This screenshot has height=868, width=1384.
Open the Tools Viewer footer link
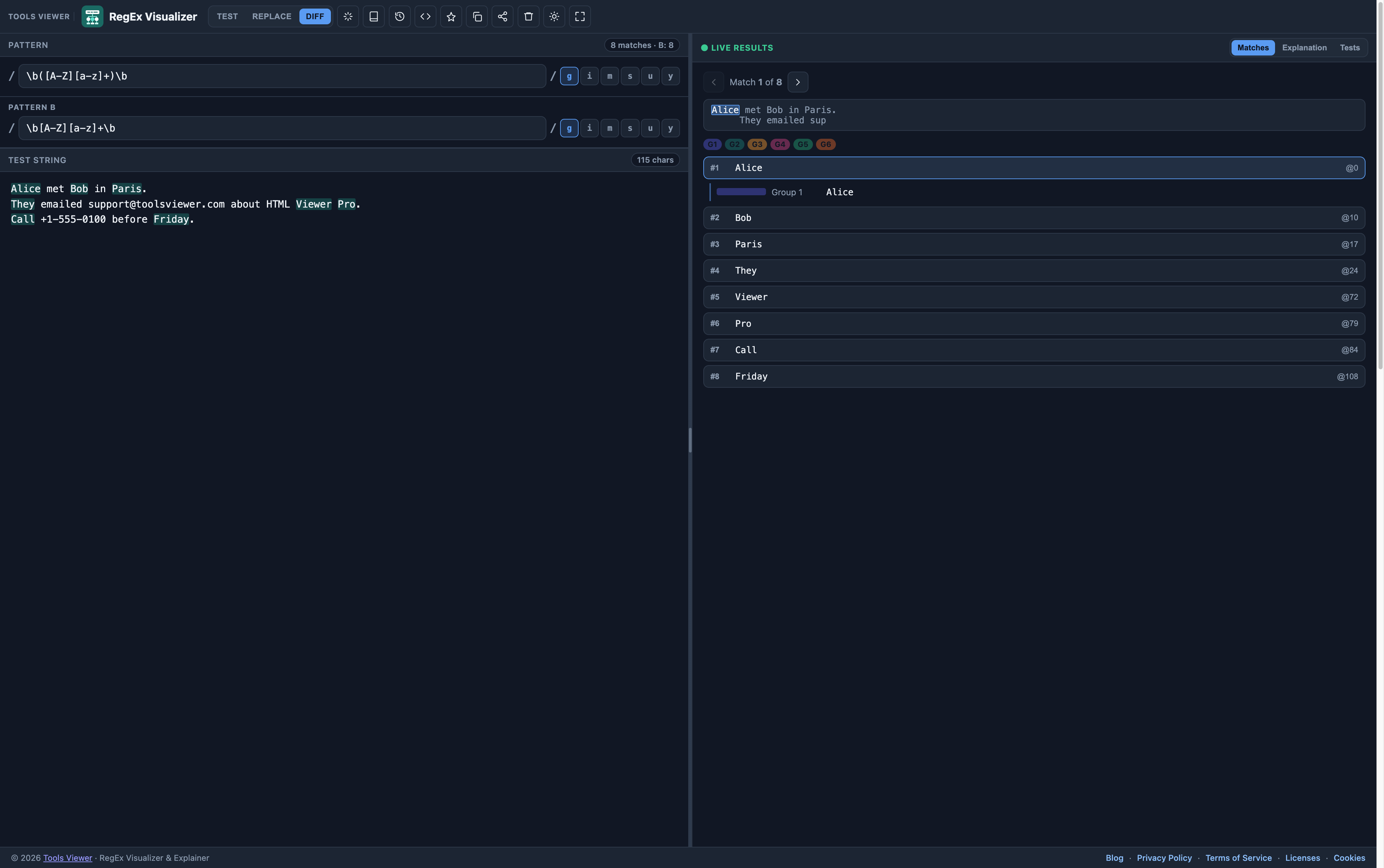click(x=67, y=858)
